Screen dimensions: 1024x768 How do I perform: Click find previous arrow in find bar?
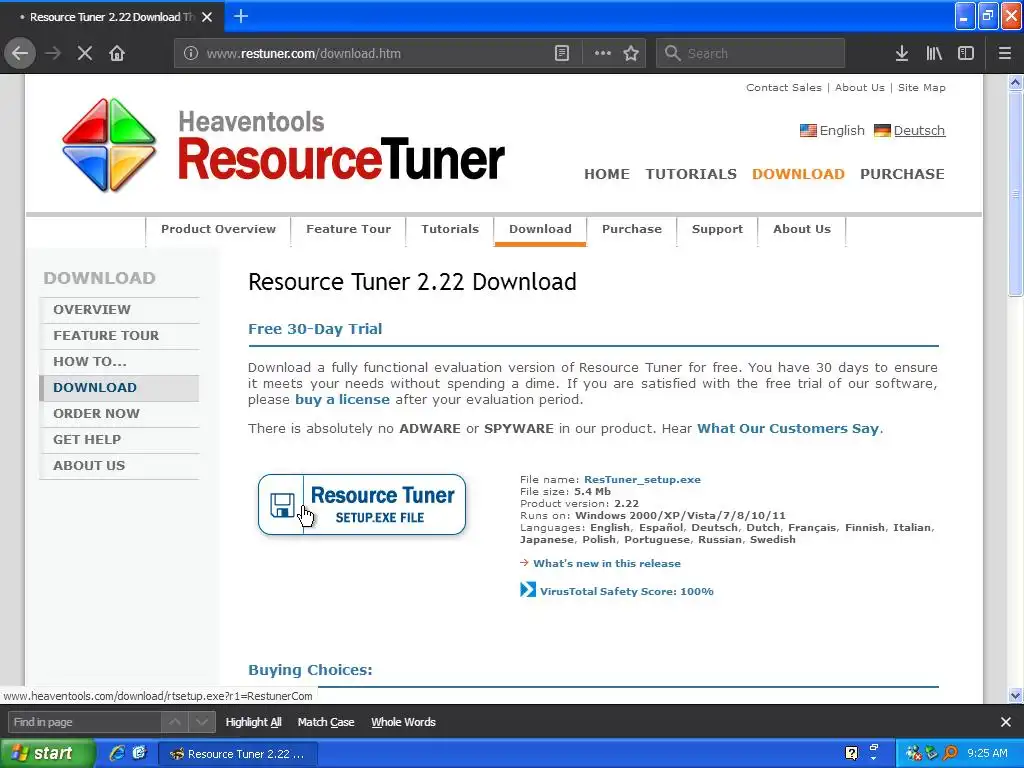click(175, 722)
